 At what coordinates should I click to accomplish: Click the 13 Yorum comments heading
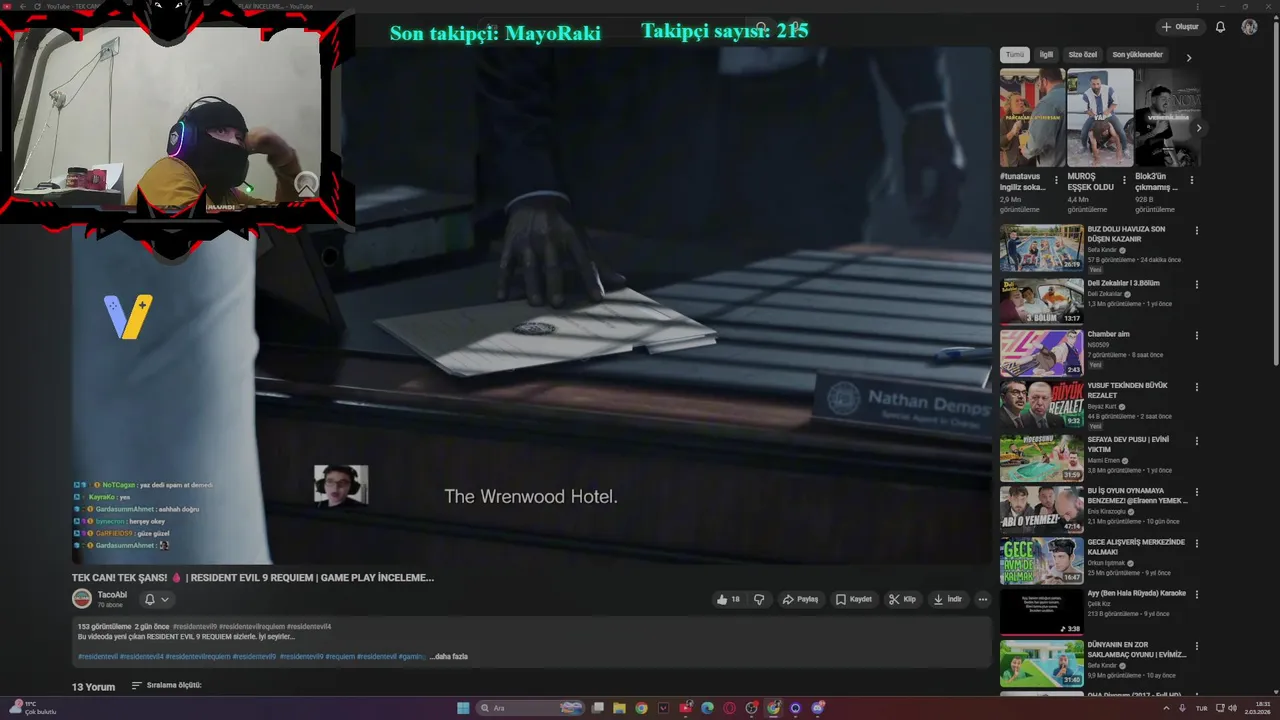(x=93, y=687)
